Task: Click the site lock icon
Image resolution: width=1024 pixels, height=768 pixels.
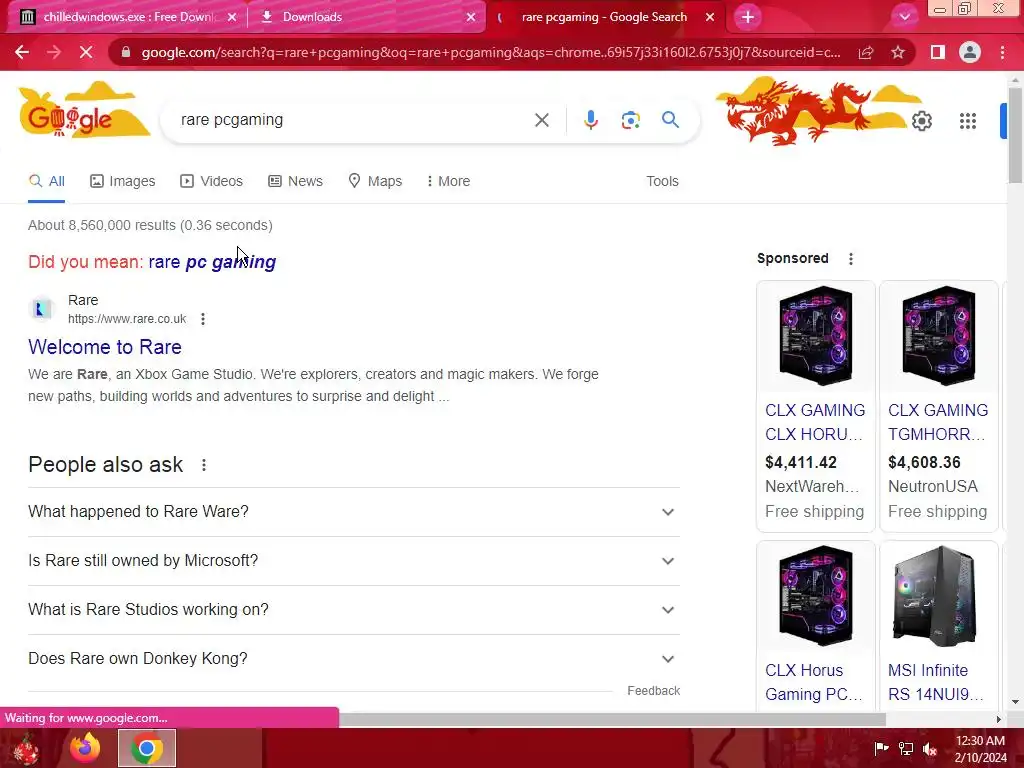Action: (x=125, y=52)
